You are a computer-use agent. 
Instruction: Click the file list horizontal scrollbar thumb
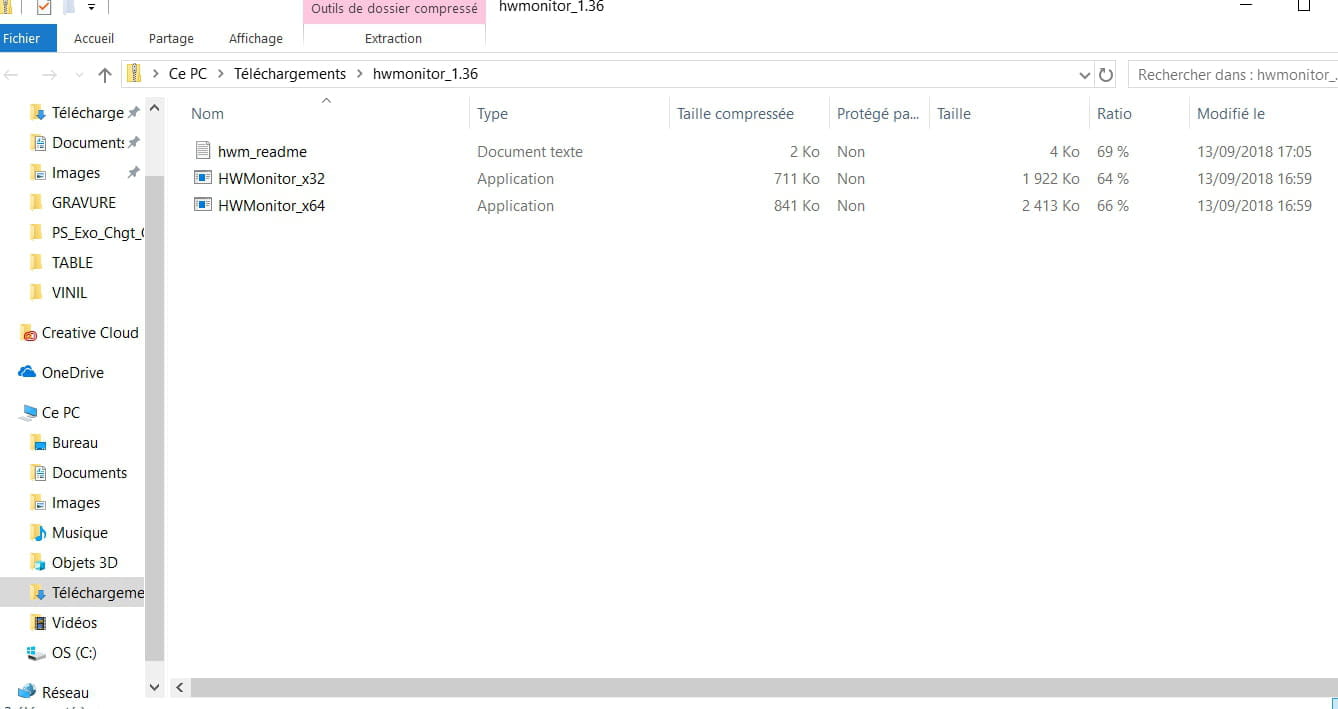pos(764,688)
